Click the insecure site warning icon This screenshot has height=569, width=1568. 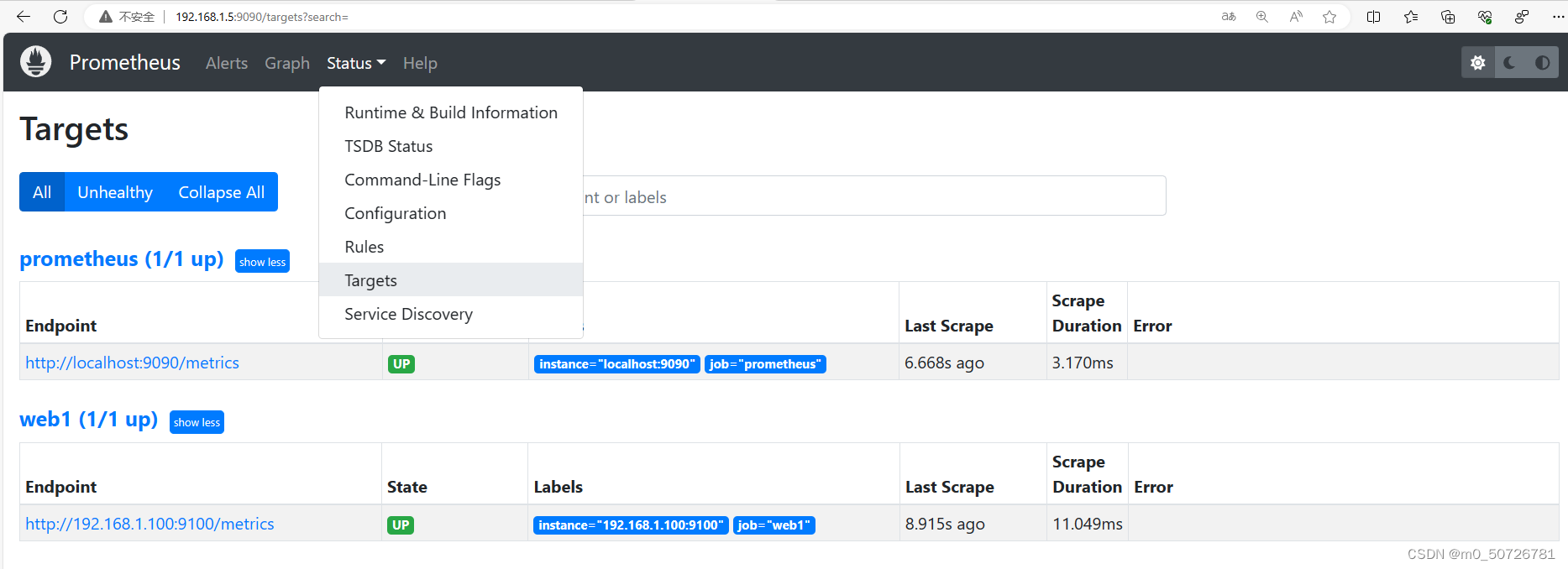coord(106,17)
